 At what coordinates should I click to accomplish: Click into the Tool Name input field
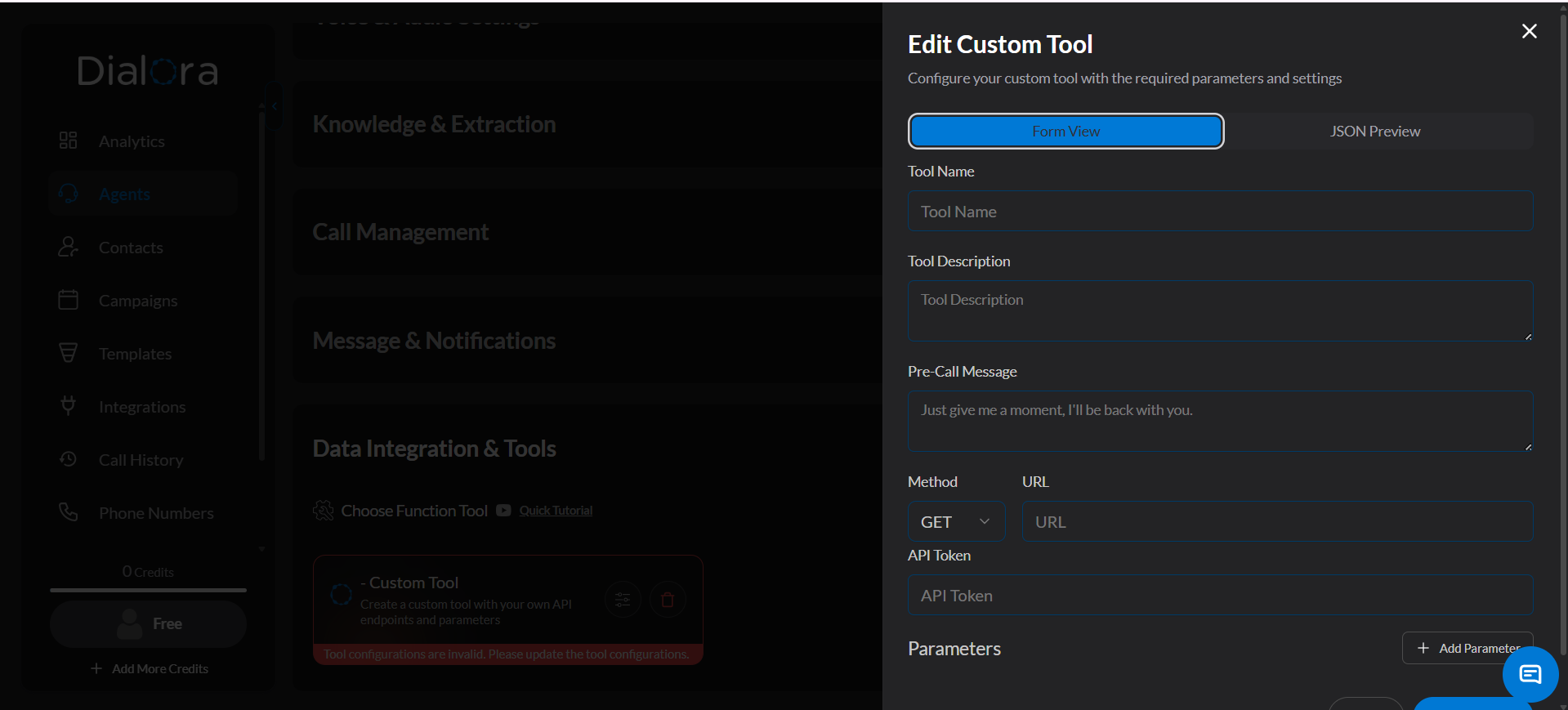click(1220, 212)
